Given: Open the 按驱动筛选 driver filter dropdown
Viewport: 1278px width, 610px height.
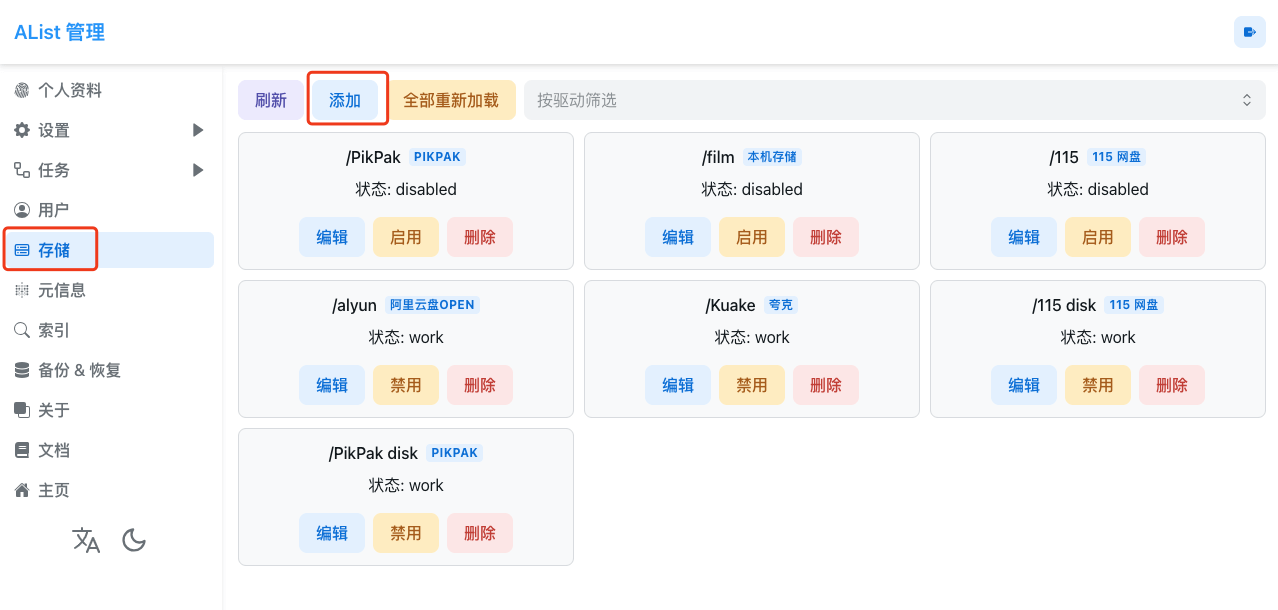Looking at the screenshot, I should pos(894,100).
